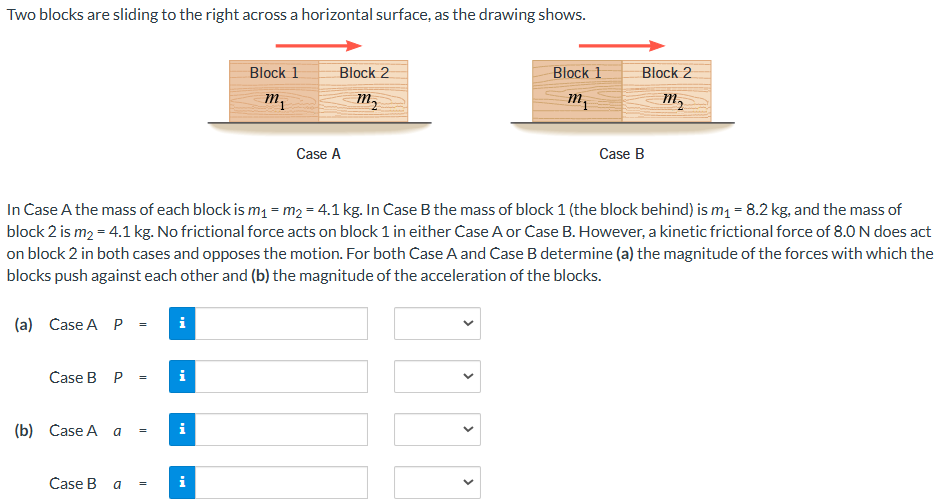Click the red arrow above Case A blocks
The height and width of the screenshot is (502, 937).
(x=318, y=45)
